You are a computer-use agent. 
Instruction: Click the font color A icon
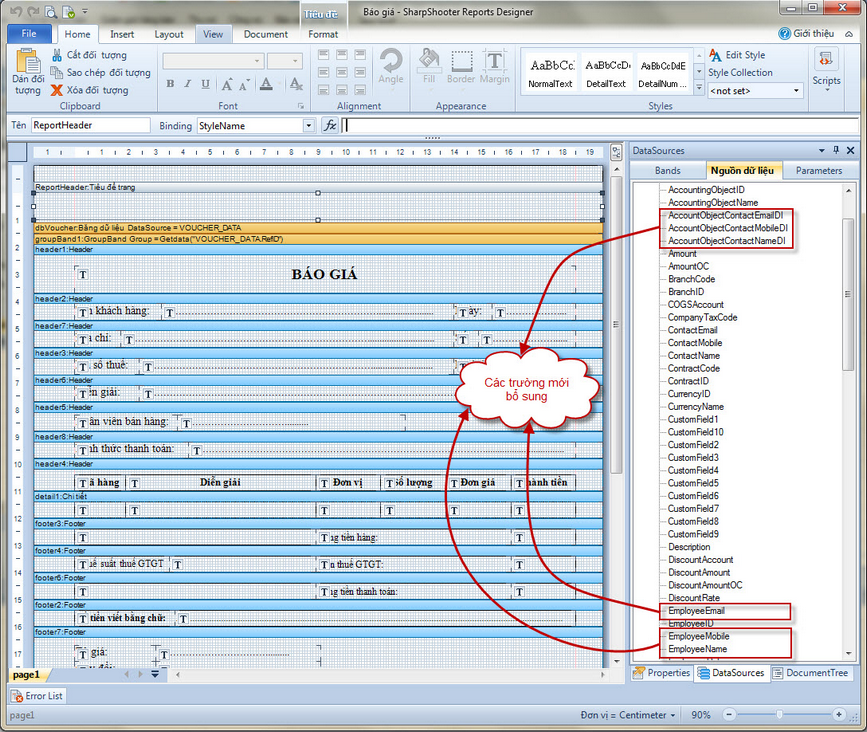tap(267, 84)
